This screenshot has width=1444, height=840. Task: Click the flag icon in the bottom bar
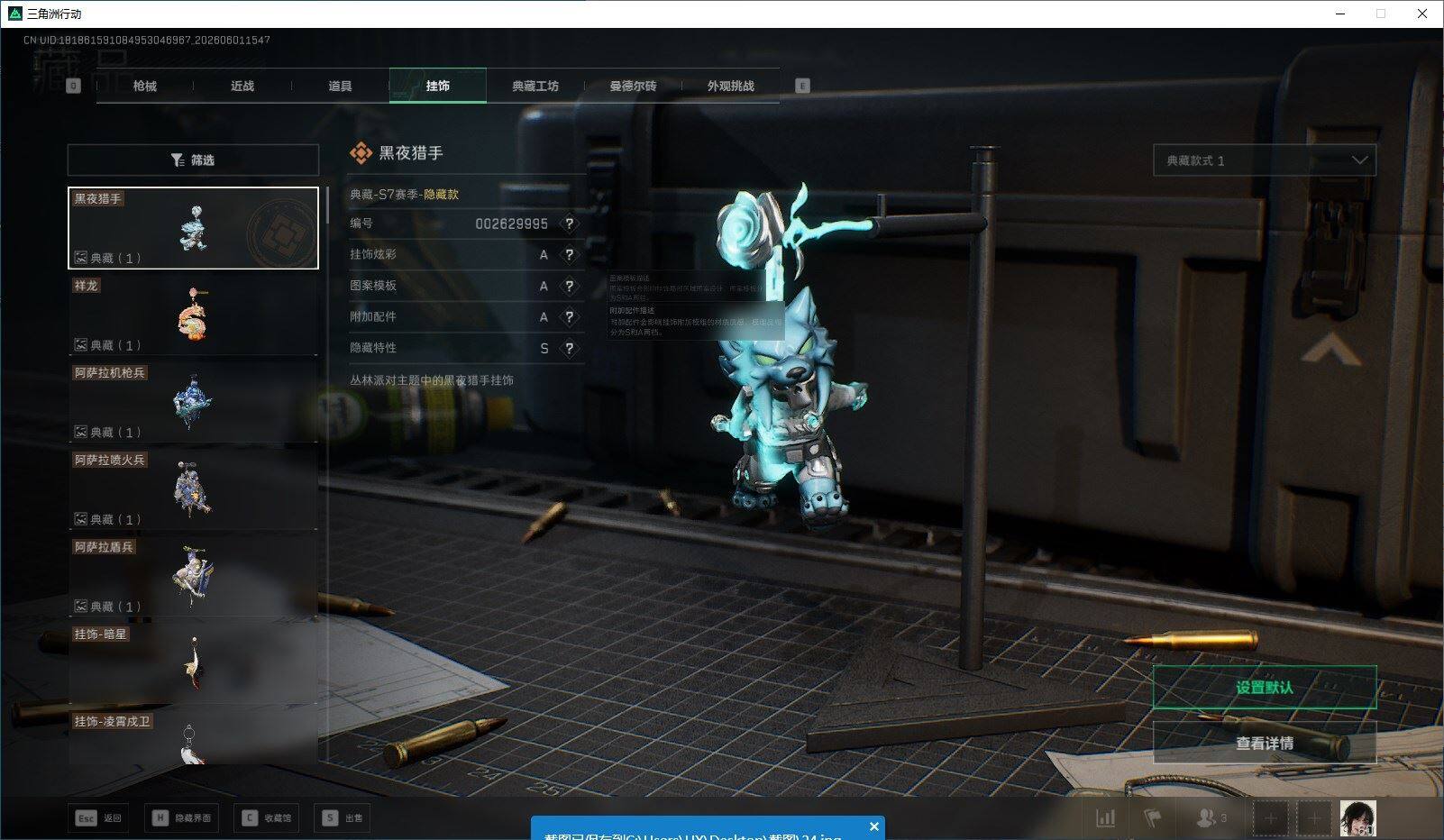tap(1153, 818)
